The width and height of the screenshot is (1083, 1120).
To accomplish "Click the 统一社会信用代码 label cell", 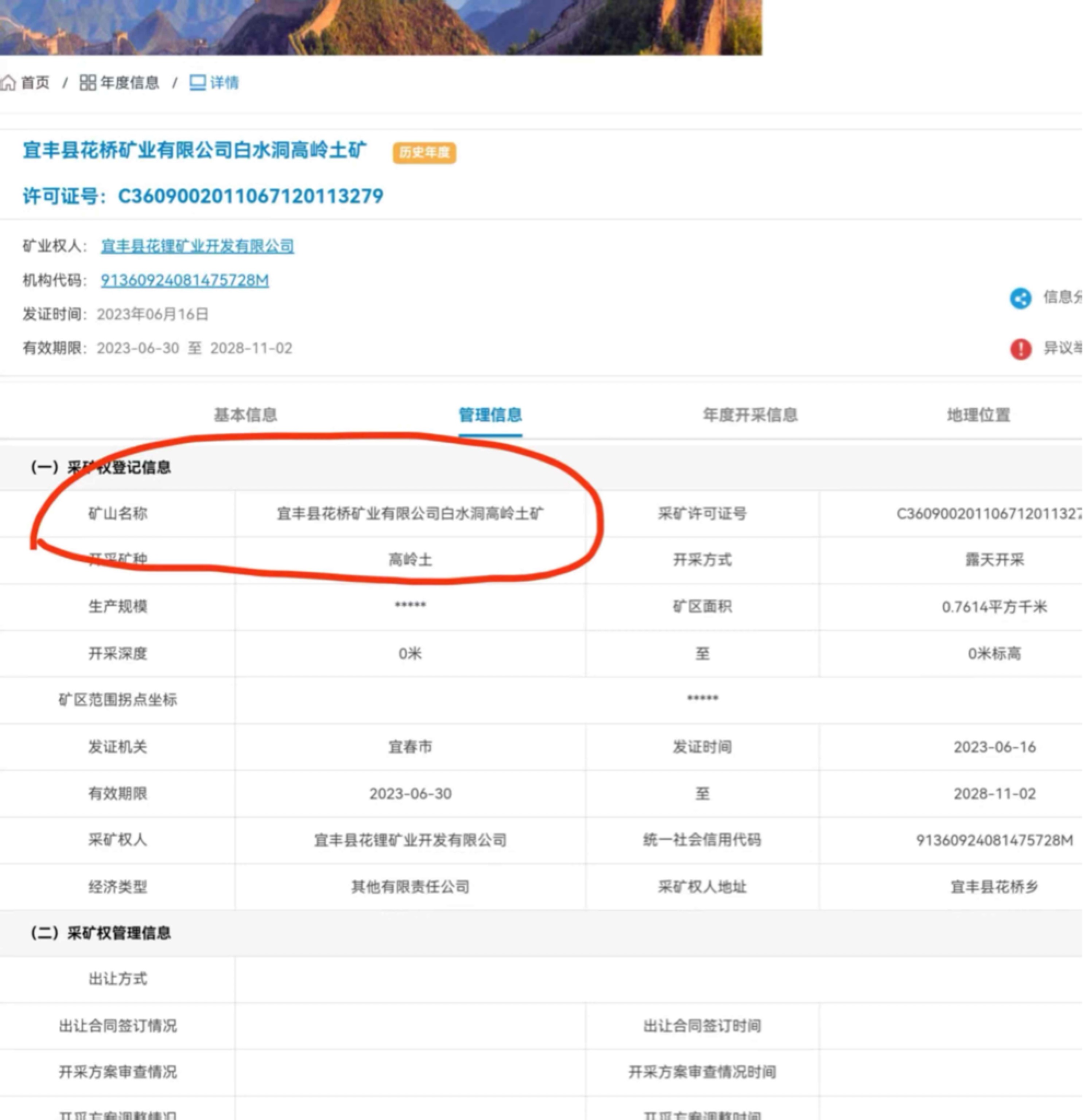I will (x=702, y=840).
